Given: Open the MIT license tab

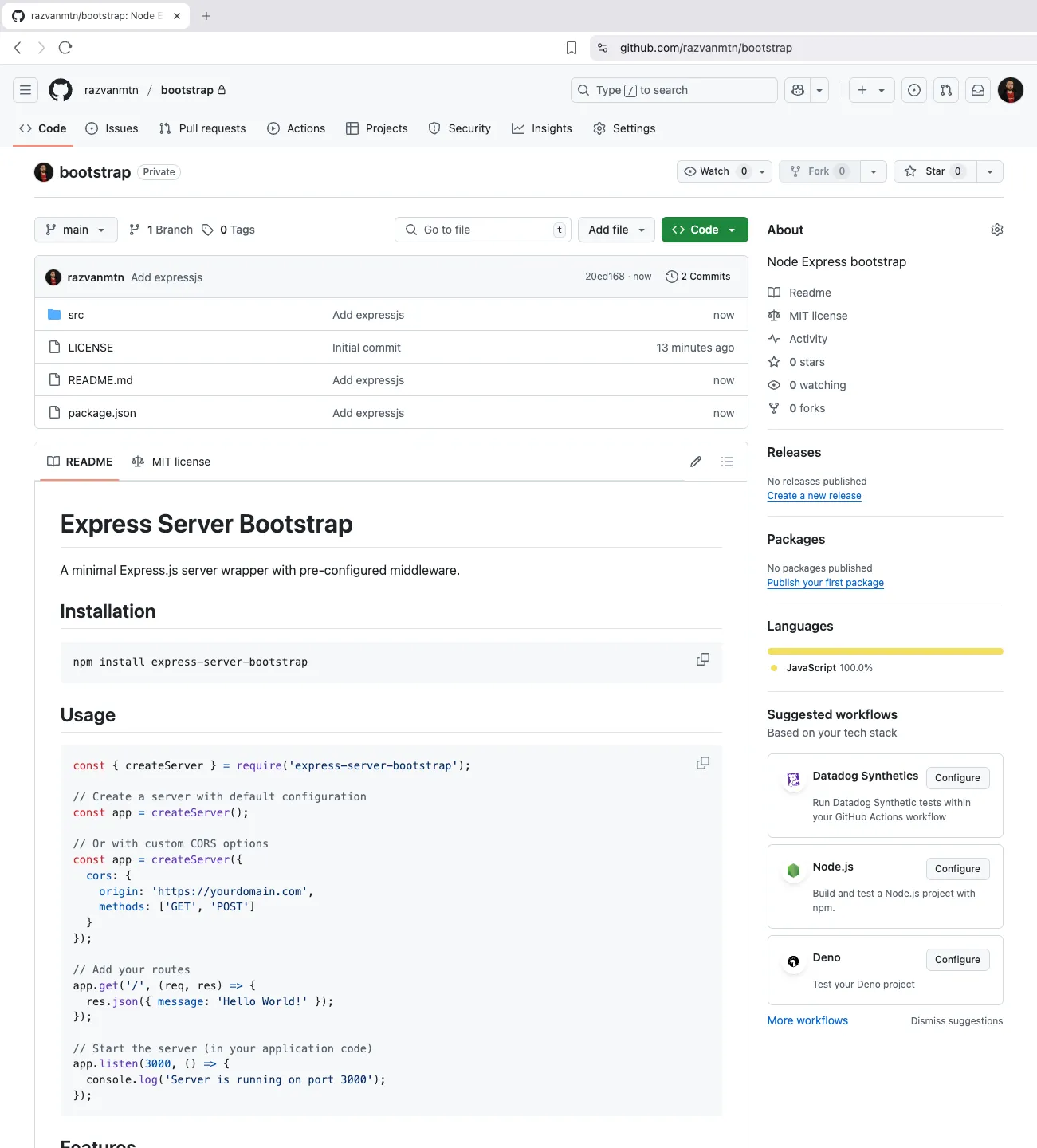Looking at the screenshot, I should [171, 462].
